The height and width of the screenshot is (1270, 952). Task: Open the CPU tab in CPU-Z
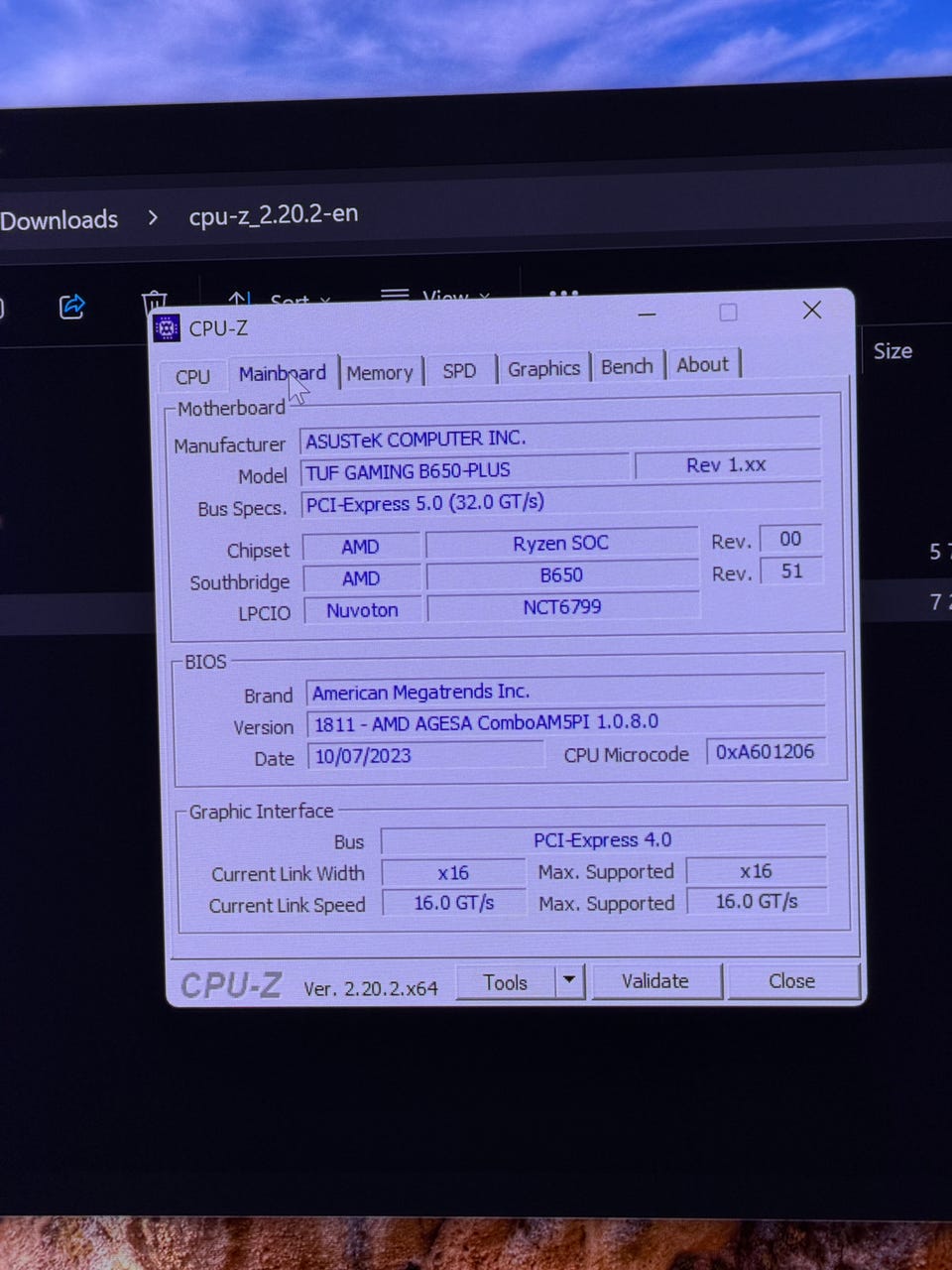point(192,376)
